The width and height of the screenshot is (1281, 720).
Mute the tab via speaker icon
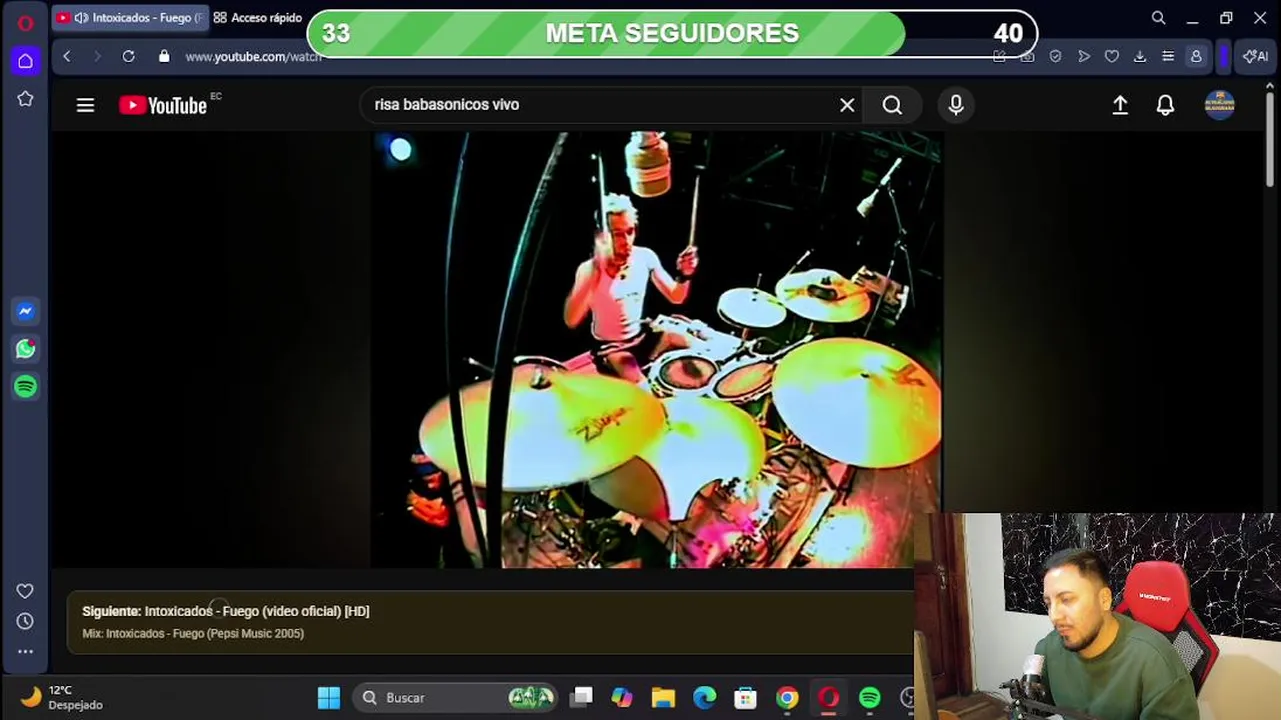81,18
